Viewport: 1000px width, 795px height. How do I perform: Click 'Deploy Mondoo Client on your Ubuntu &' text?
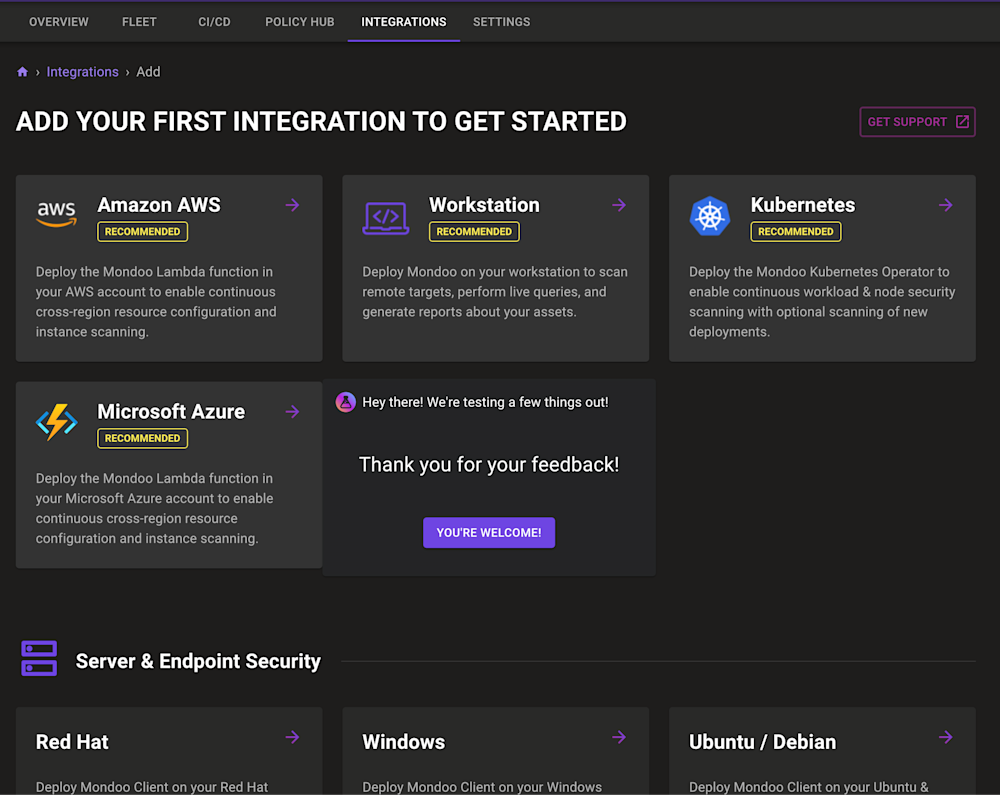[809, 787]
